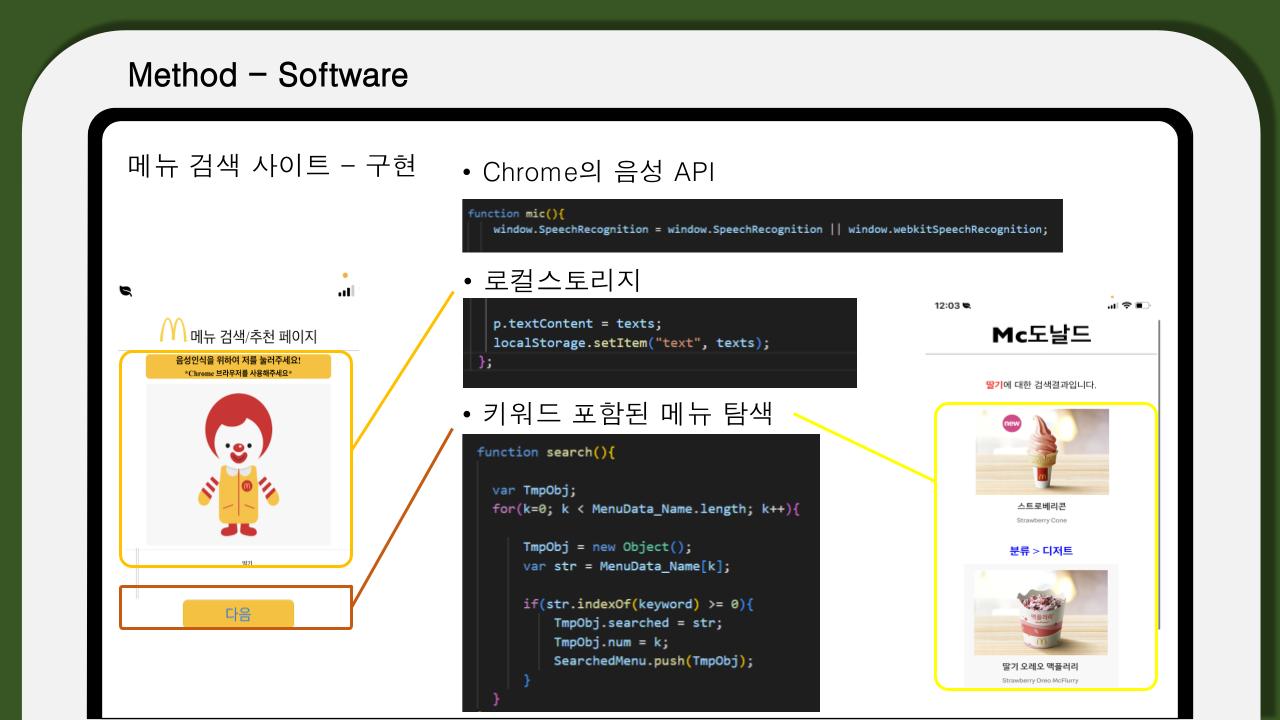Click the highlighted 딸기 keyword in results
This screenshot has width=1280, height=720.
coord(994,384)
